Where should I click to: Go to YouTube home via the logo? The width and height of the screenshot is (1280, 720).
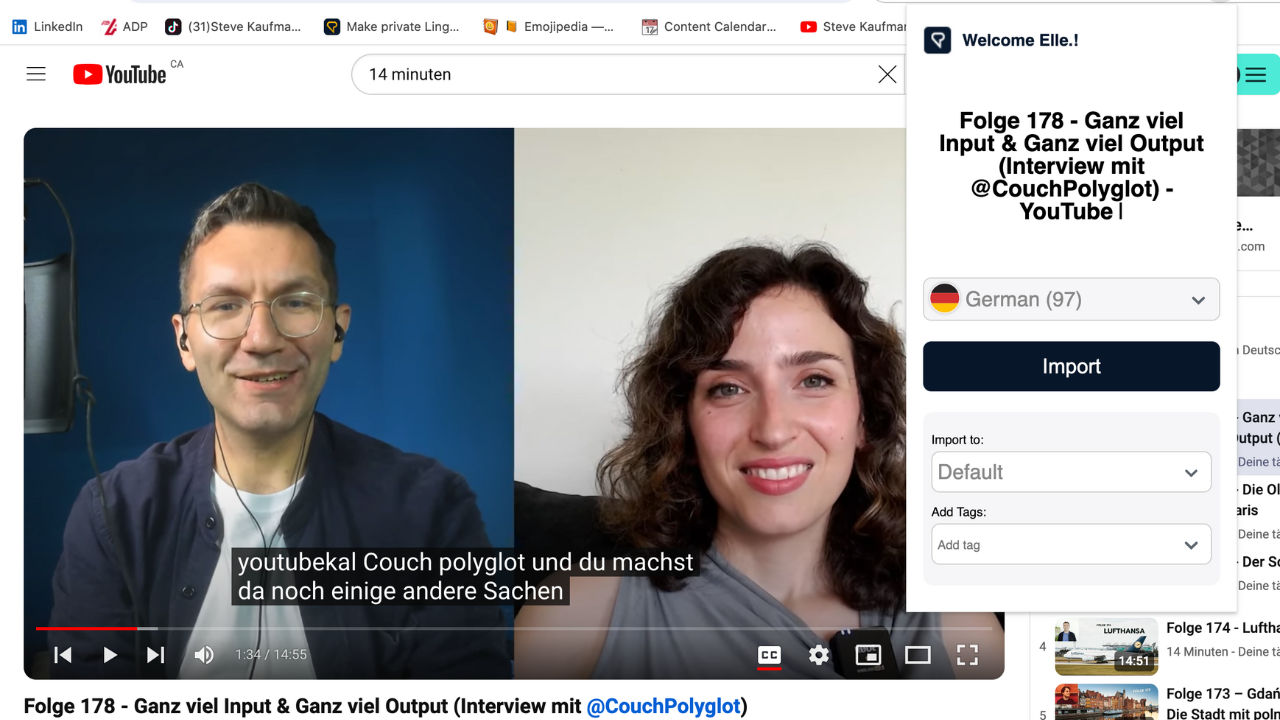pyautogui.click(x=119, y=74)
